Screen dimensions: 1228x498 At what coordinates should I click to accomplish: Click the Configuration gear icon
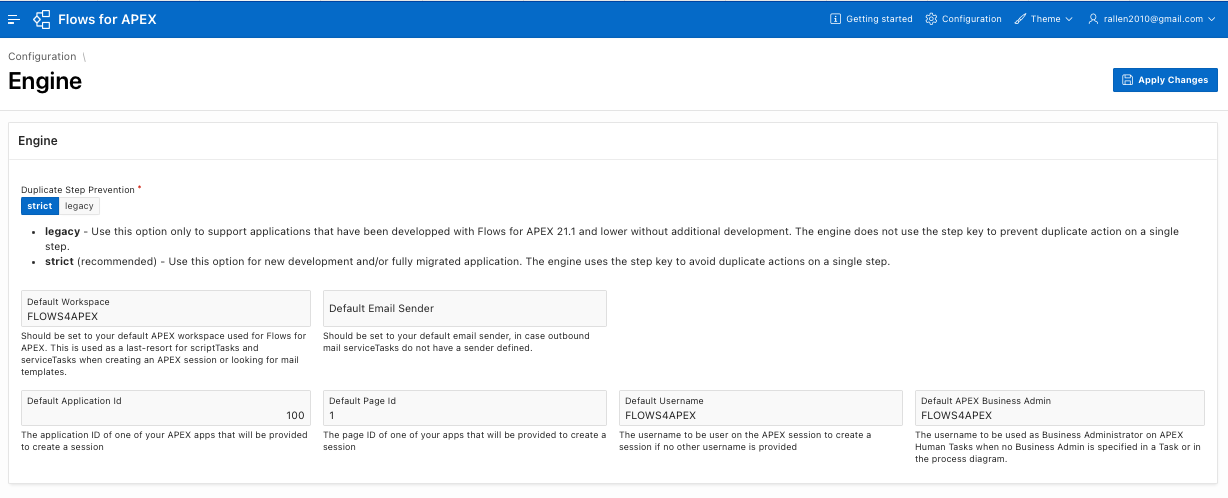(x=931, y=19)
